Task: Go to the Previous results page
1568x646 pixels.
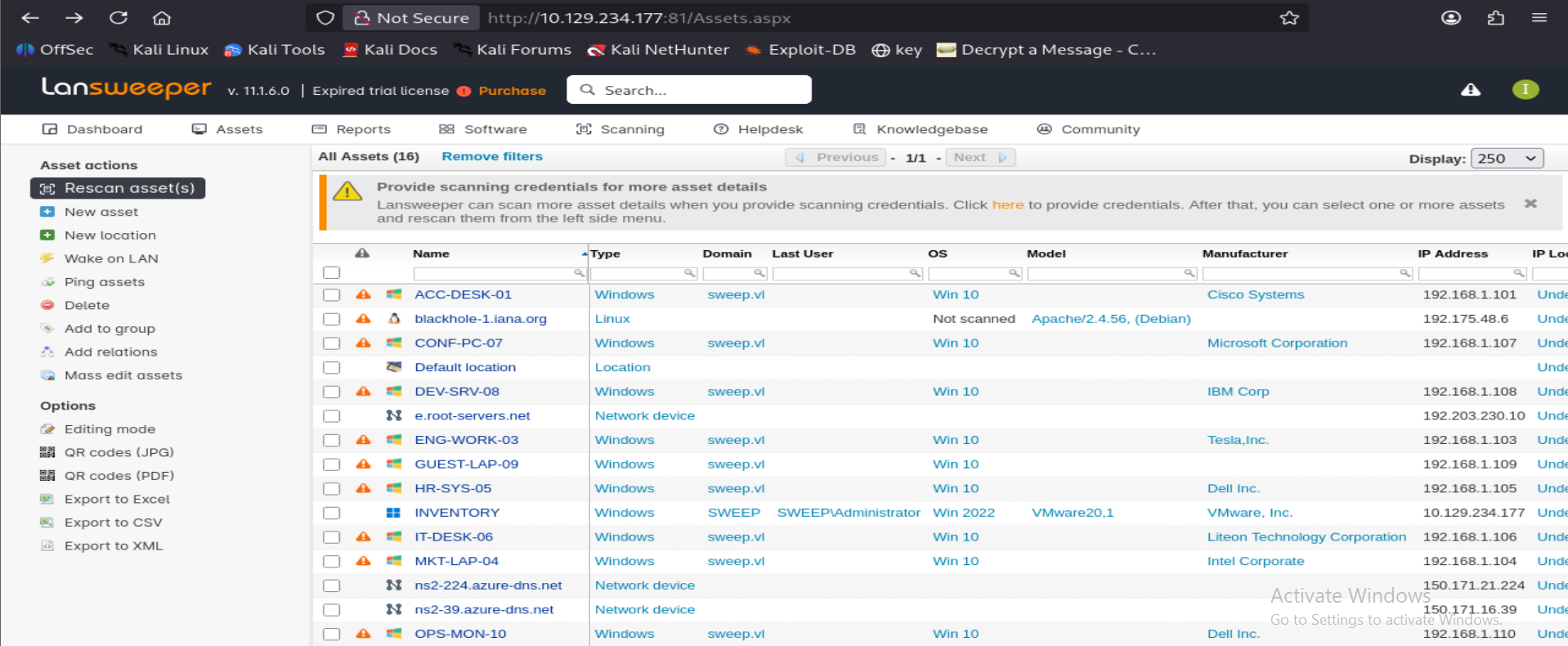Action: click(x=836, y=157)
